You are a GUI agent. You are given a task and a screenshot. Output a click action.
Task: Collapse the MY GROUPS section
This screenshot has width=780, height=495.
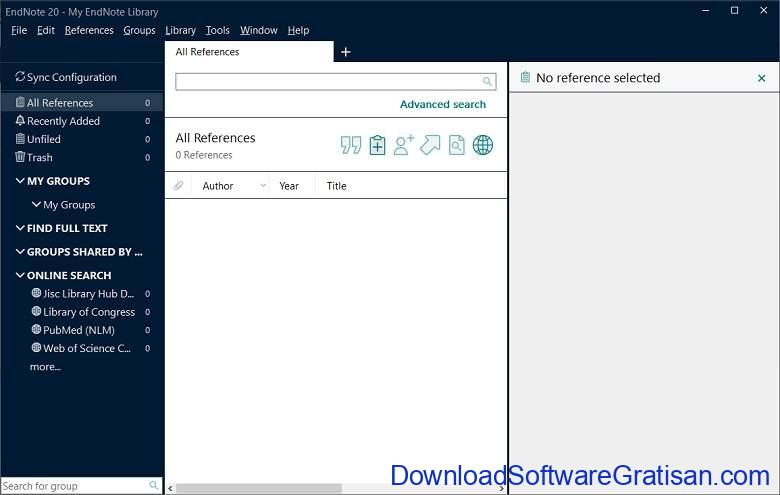[20, 181]
